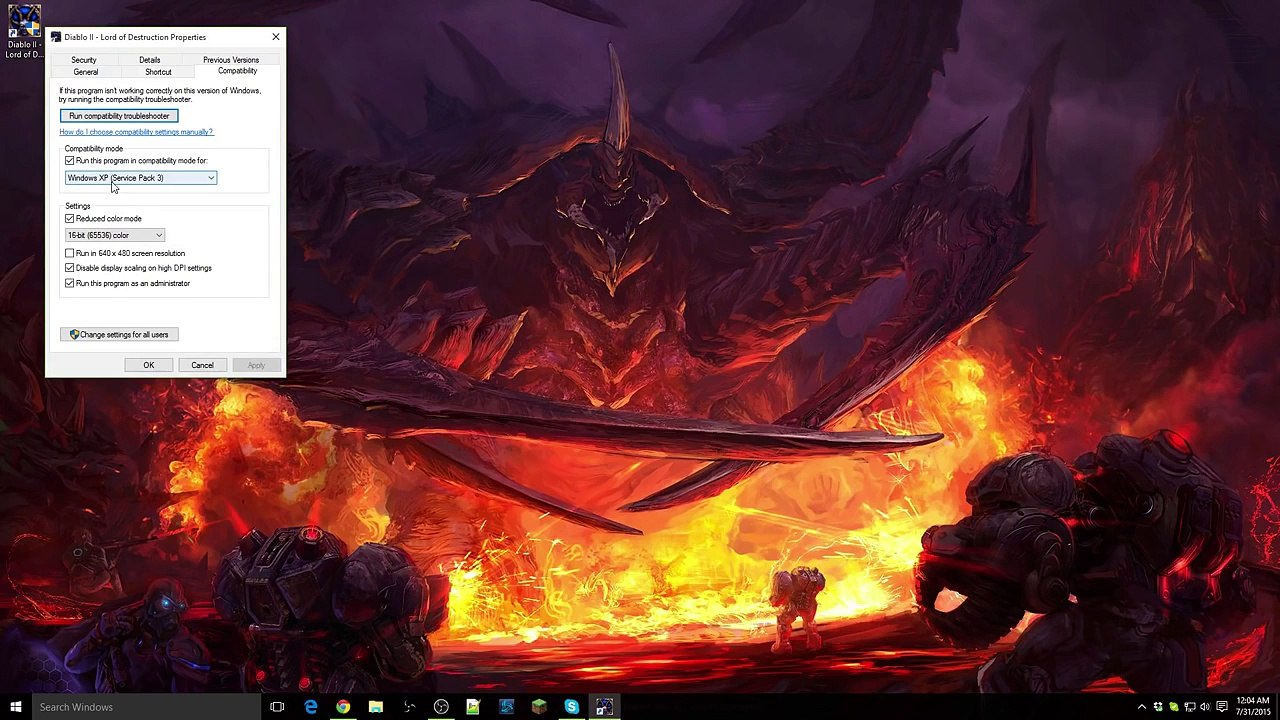The height and width of the screenshot is (720, 1280).
Task: Open the network status tray icon
Action: click(x=1190, y=707)
